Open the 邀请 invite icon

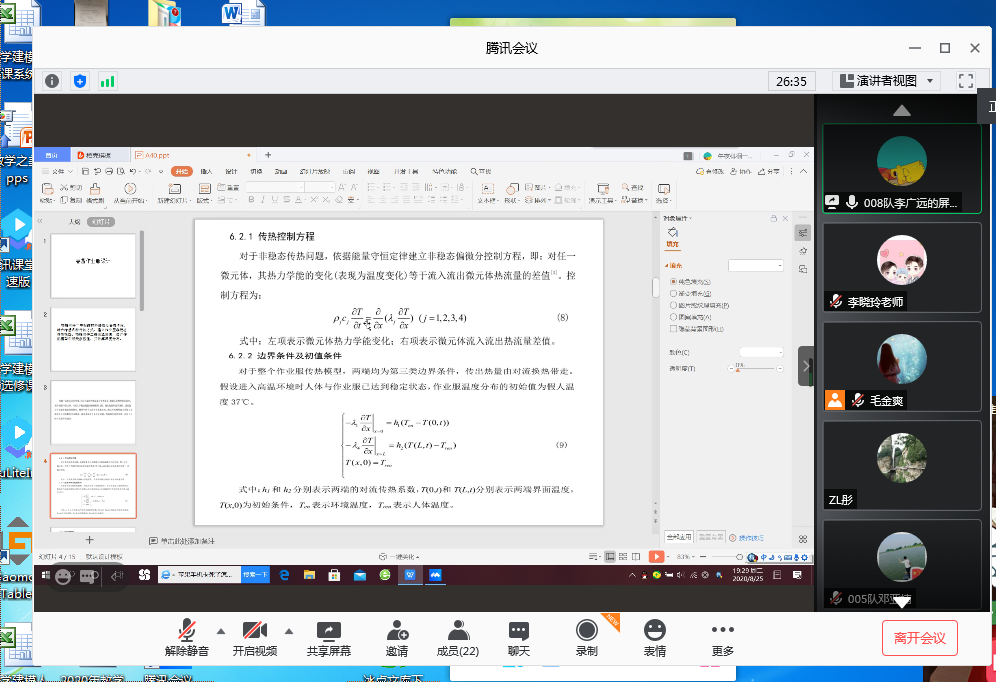coord(397,637)
